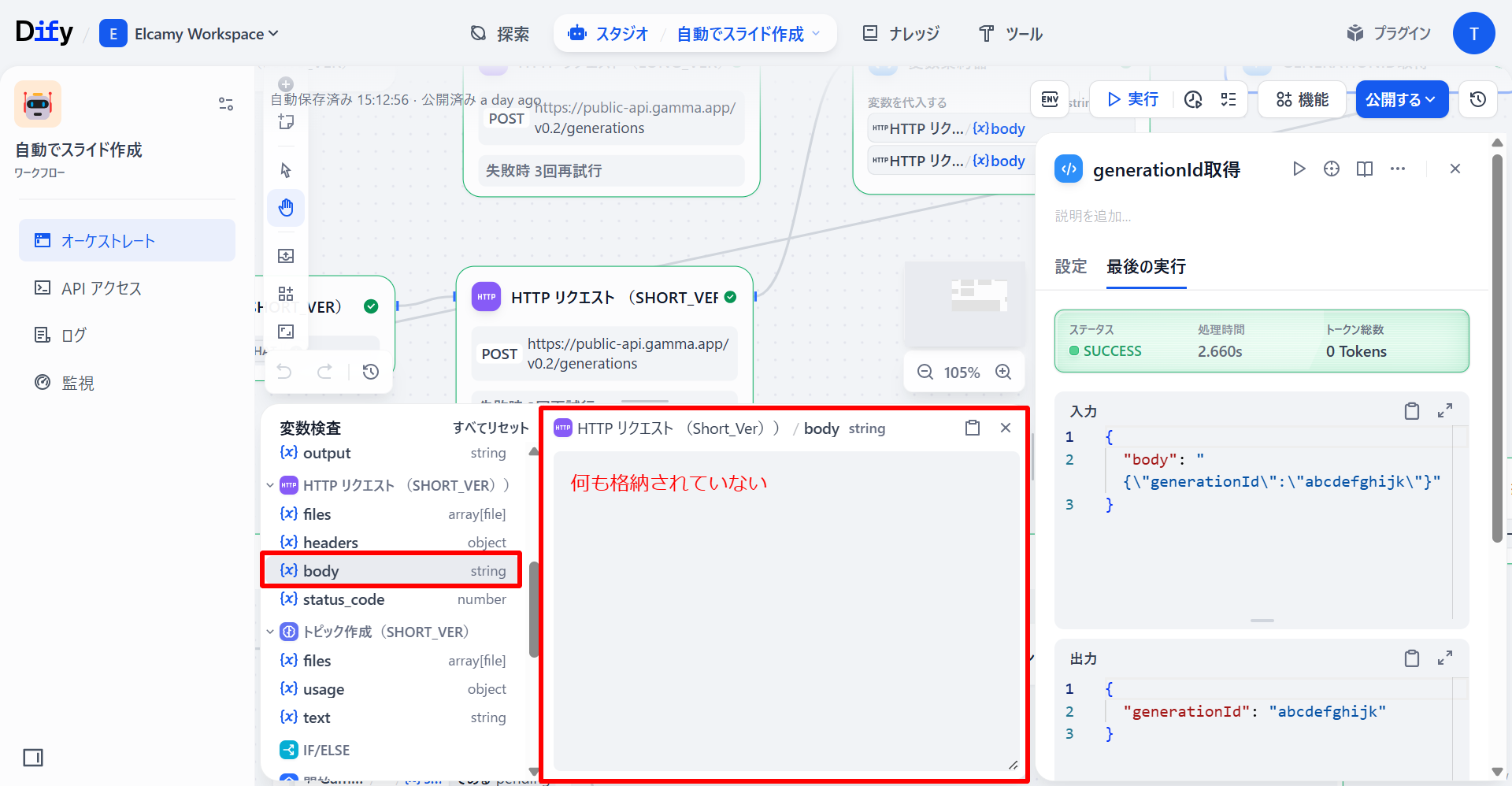Open the checklist icon in the toolbar

pos(1228,99)
